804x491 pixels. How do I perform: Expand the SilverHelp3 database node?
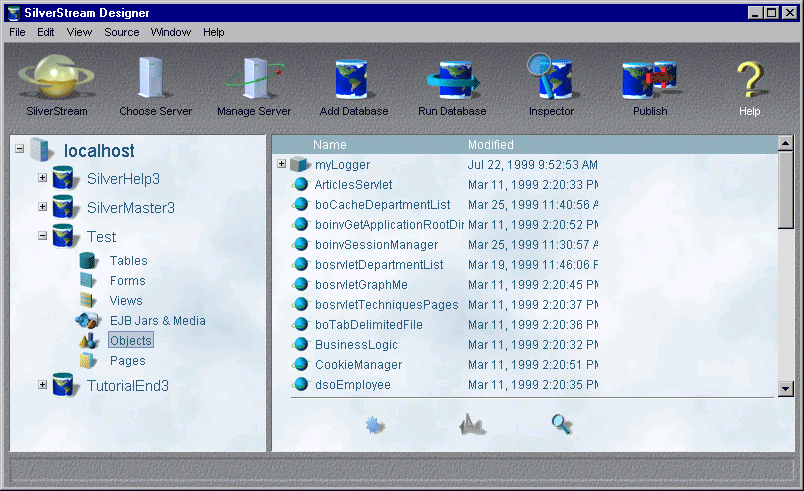click(43, 178)
